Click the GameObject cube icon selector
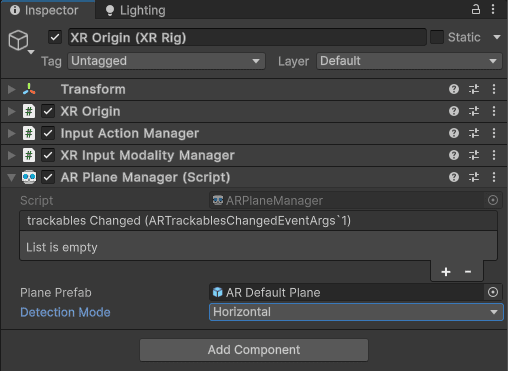This screenshot has width=508, height=371. [19, 40]
